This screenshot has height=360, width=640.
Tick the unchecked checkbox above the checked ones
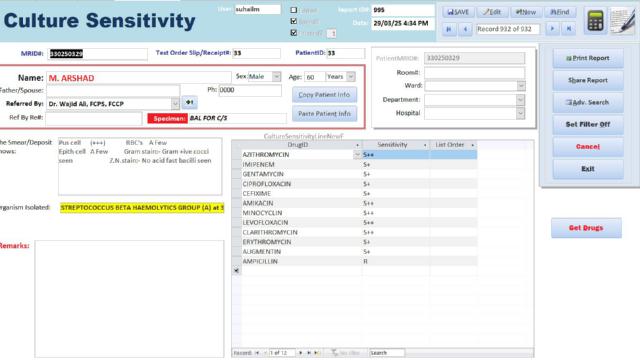pos(293,10)
